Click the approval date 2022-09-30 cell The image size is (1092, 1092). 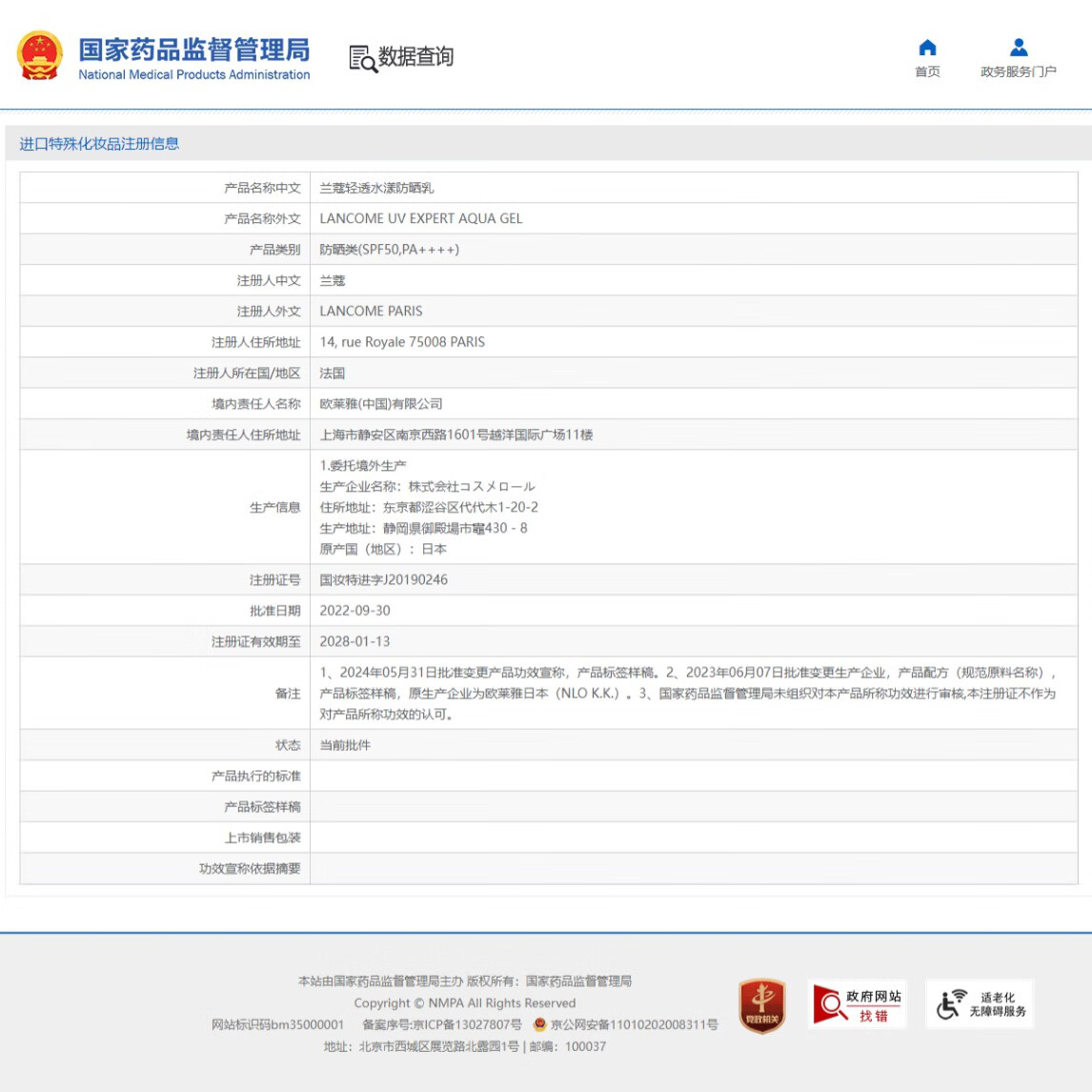(355, 611)
